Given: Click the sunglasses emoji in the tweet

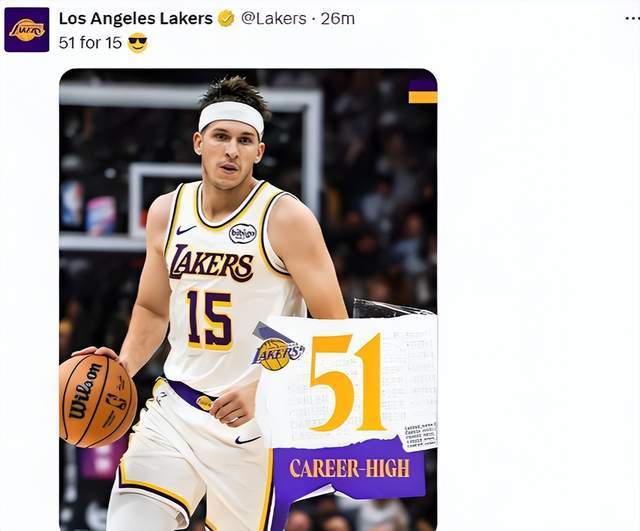Looking at the screenshot, I should (x=137, y=43).
